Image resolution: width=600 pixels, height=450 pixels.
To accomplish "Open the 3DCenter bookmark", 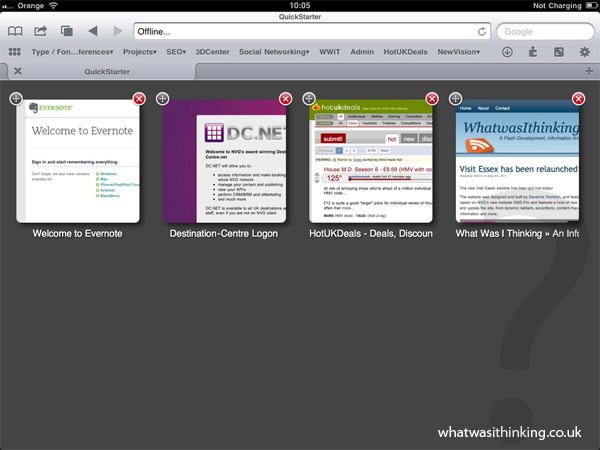I will (x=212, y=52).
